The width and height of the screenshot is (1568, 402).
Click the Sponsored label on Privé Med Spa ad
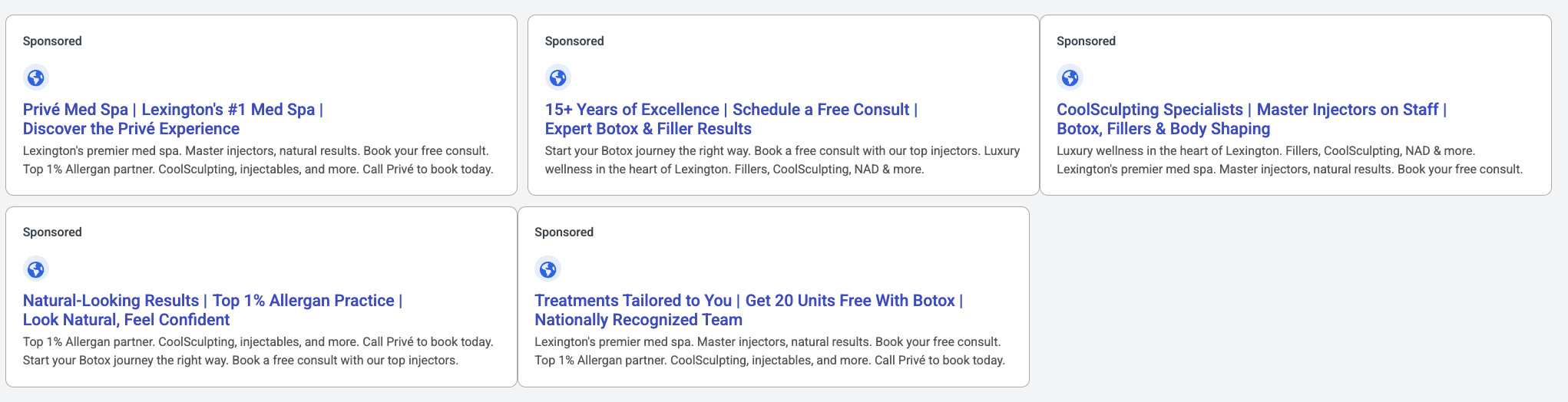point(52,41)
